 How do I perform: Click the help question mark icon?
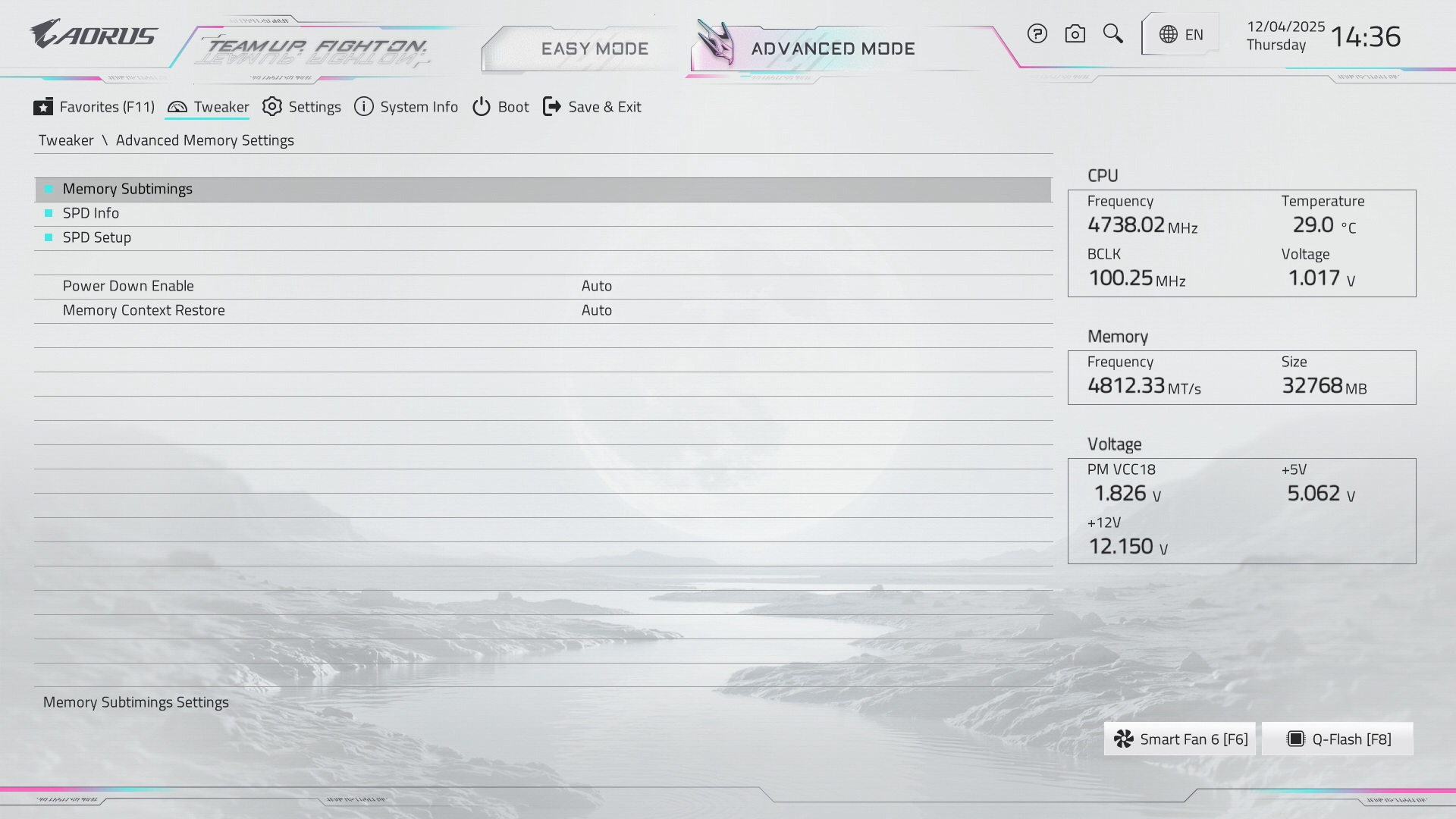pyautogui.click(x=1037, y=34)
